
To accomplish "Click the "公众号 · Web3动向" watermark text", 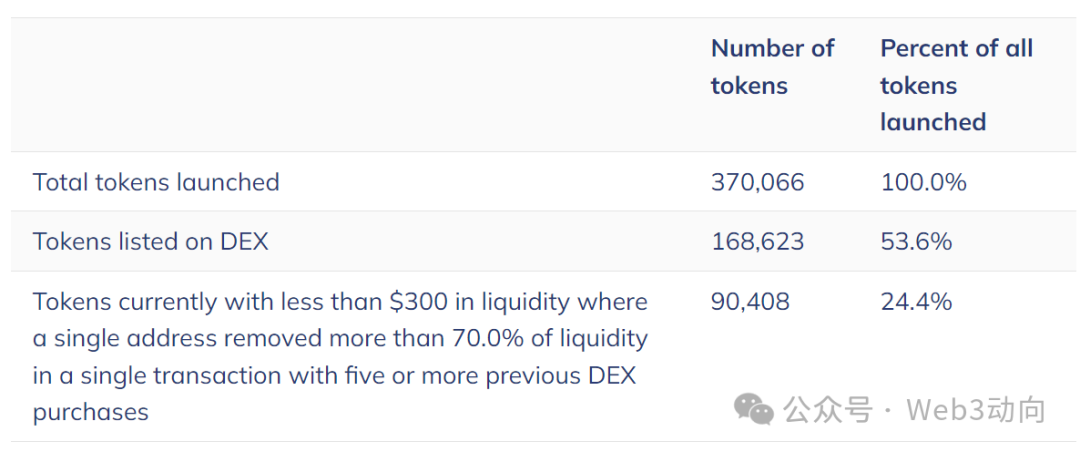I will 914,409.
